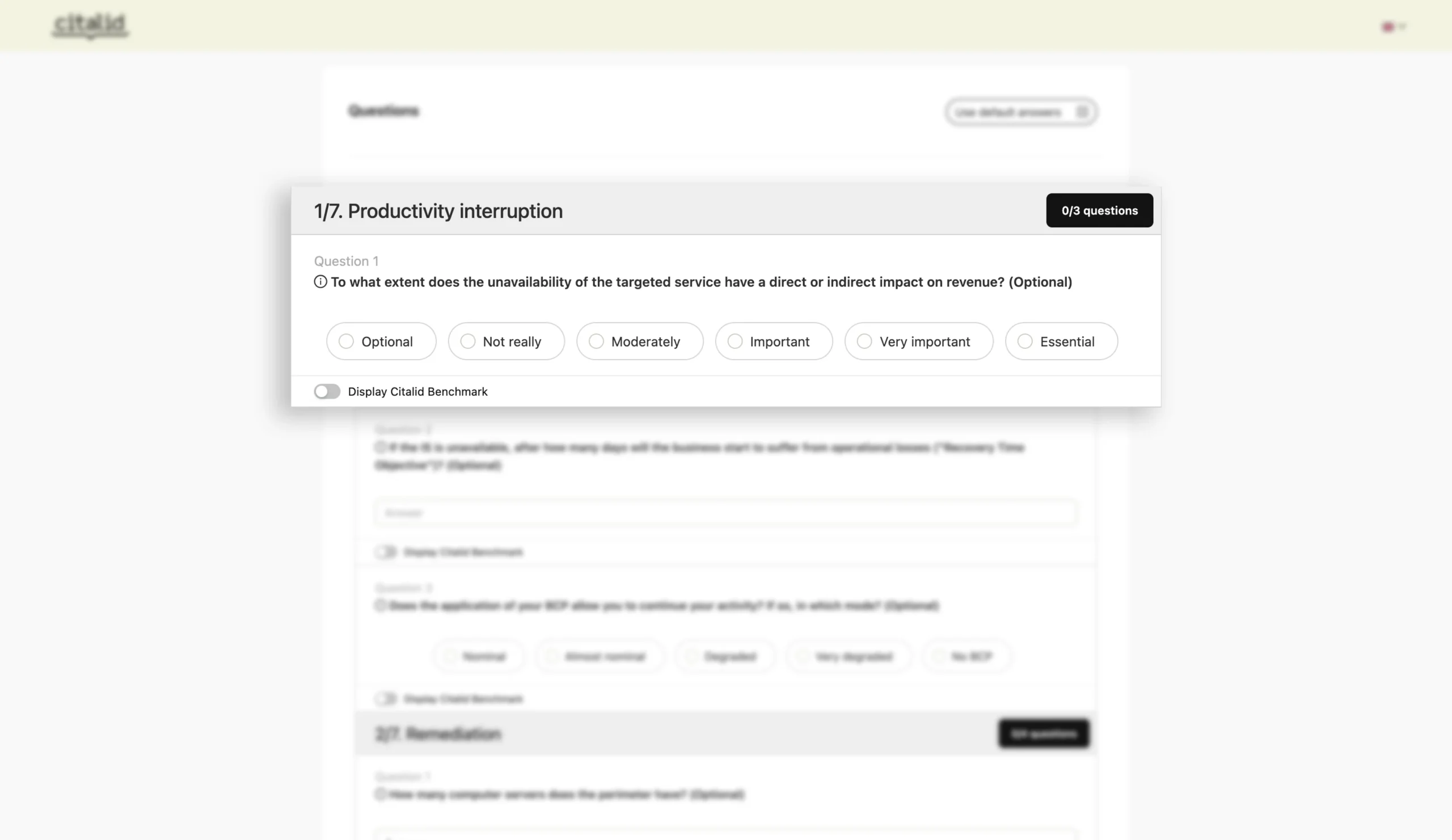Click the user profile icon top right
Viewport: 1452px width, 840px height.
click(1389, 24)
